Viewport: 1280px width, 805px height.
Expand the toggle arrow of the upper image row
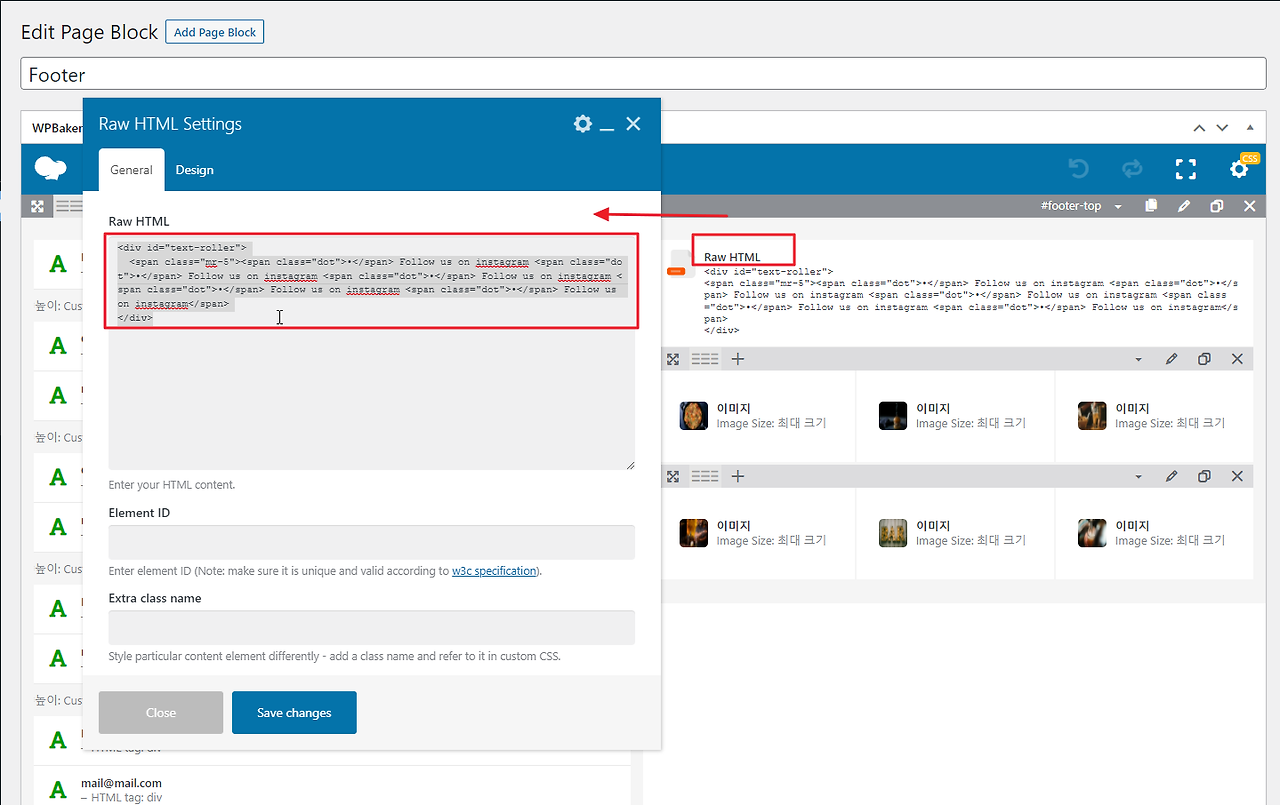click(x=1138, y=360)
